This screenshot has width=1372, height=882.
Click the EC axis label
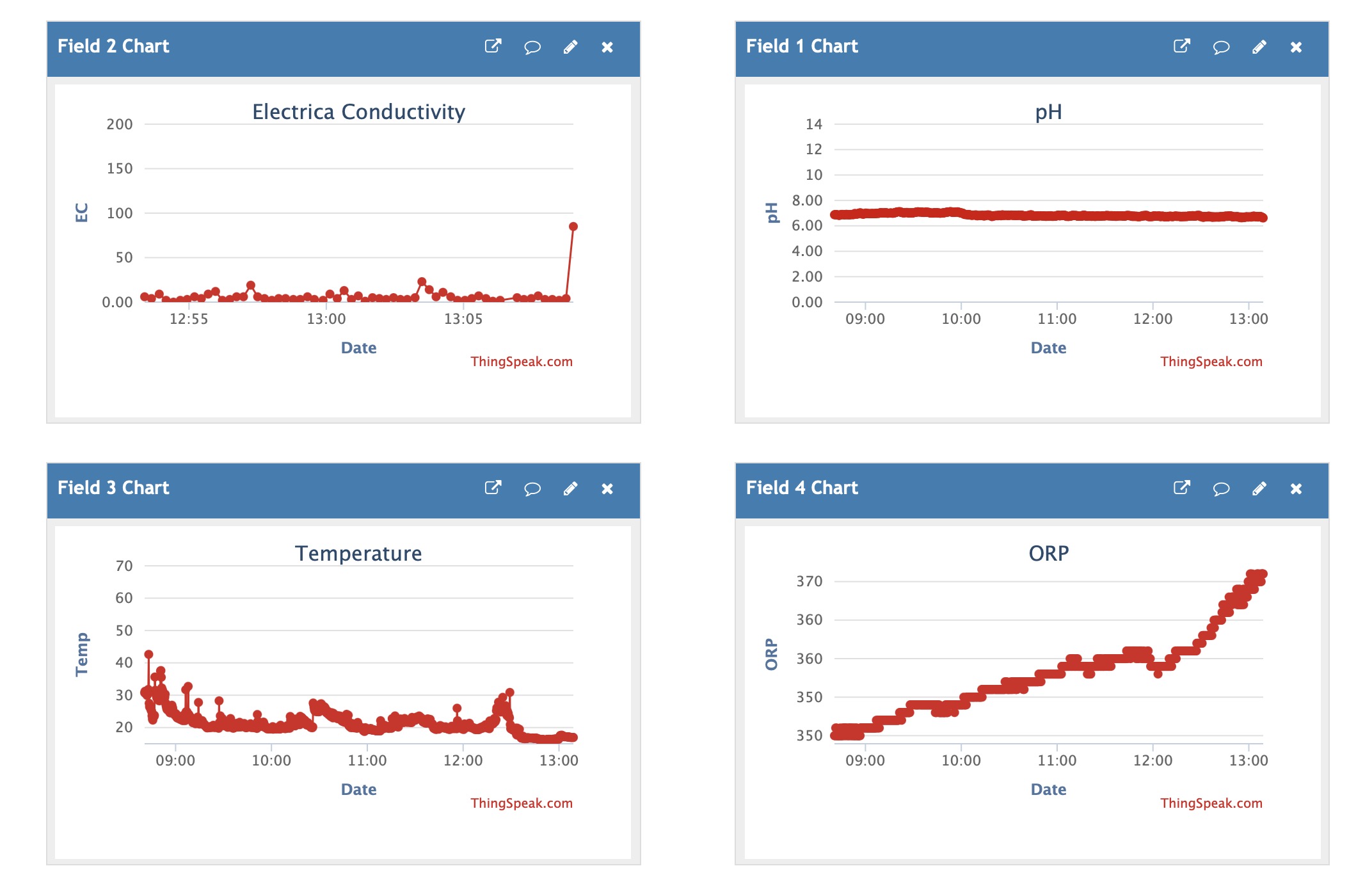point(81,212)
